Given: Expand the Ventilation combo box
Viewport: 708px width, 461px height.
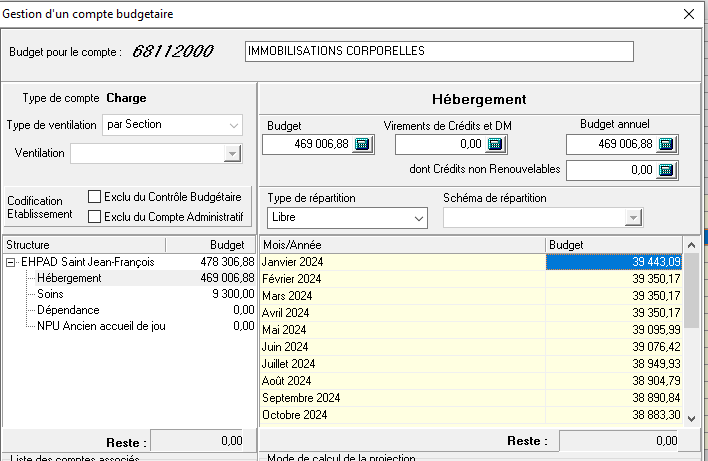Looking at the screenshot, I should (233, 154).
